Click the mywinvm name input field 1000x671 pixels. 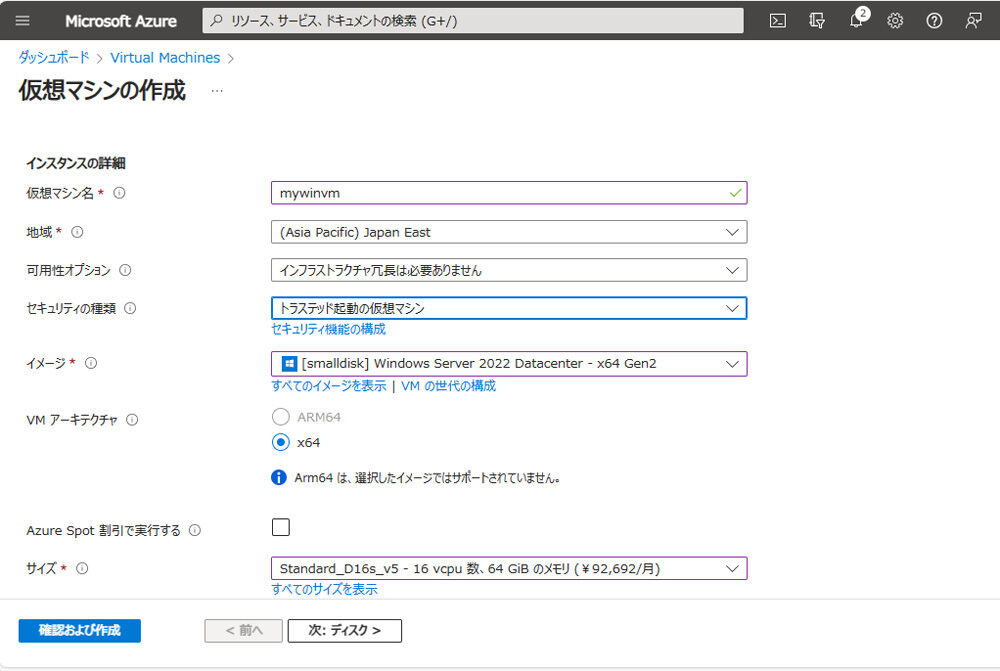point(509,193)
